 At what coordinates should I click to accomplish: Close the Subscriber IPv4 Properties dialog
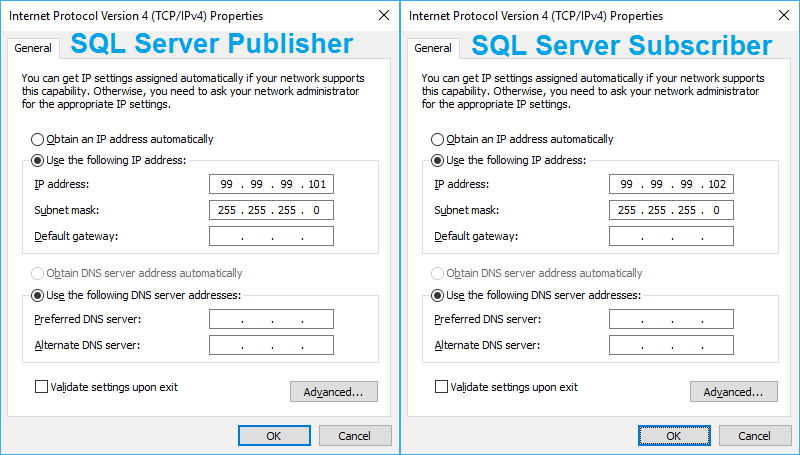pyautogui.click(x=784, y=15)
